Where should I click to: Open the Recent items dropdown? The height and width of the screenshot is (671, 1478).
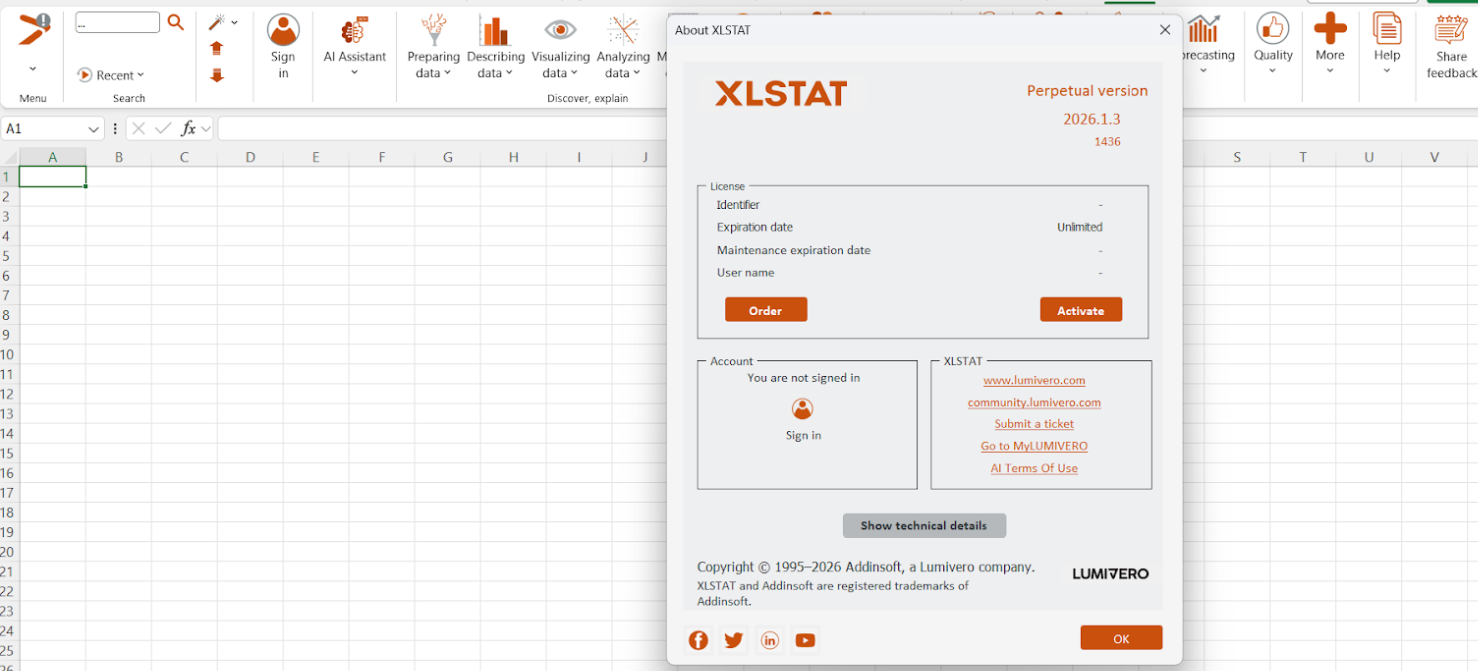[111, 75]
